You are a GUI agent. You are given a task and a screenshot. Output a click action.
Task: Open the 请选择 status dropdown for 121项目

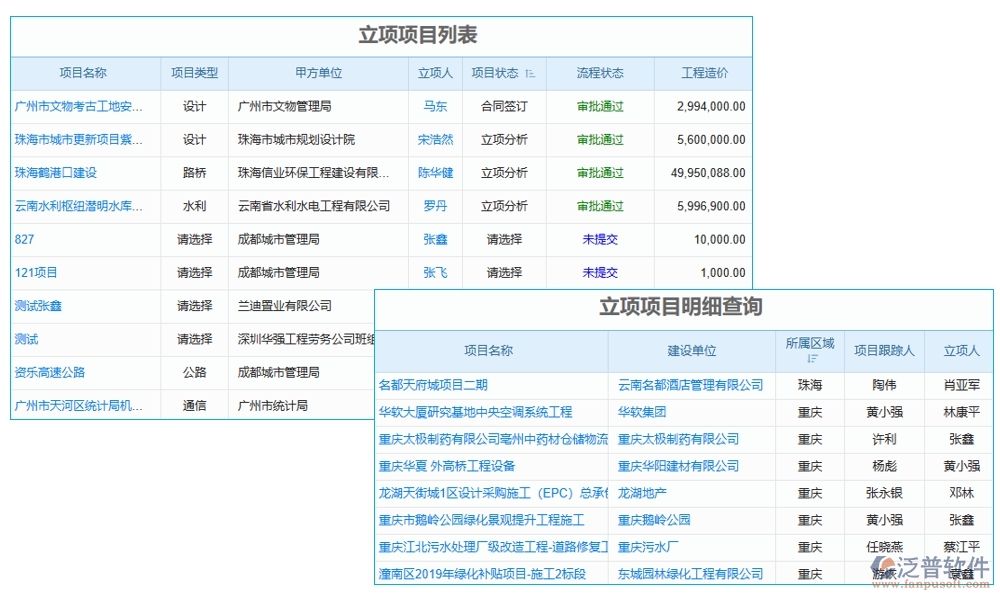tap(502, 272)
